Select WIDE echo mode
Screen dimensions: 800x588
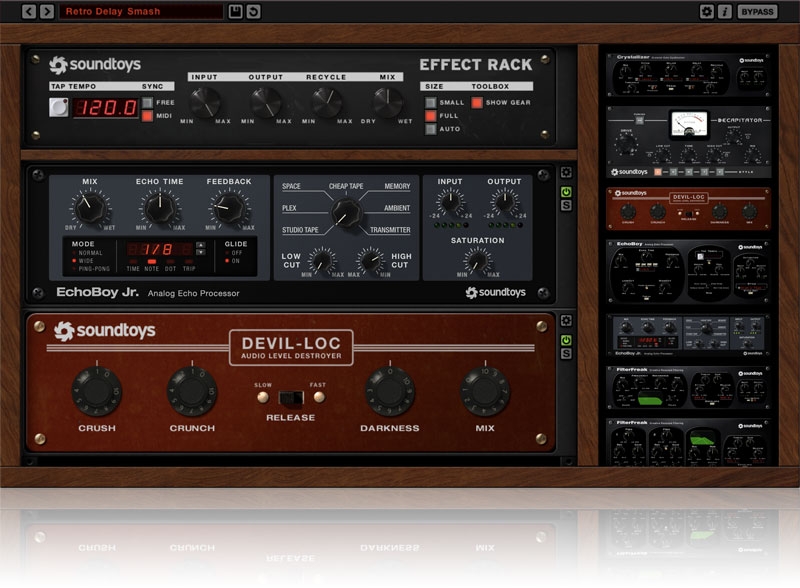(83, 260)
